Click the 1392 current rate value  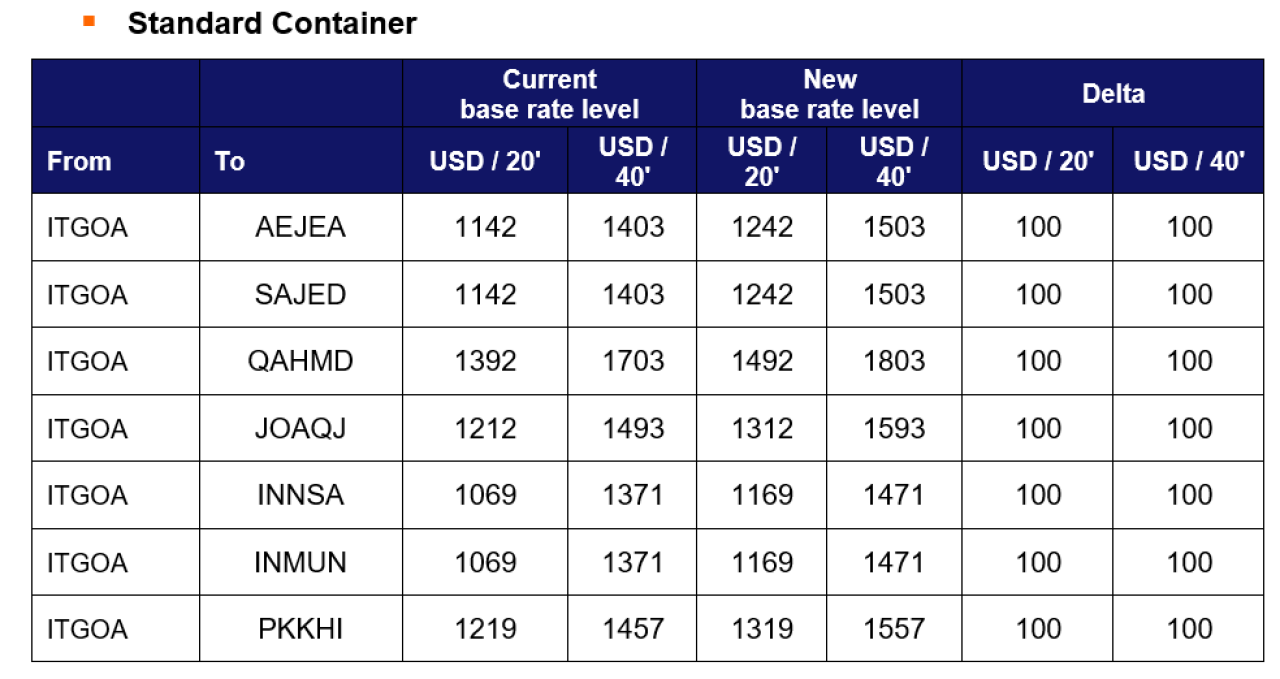[486, 361]
